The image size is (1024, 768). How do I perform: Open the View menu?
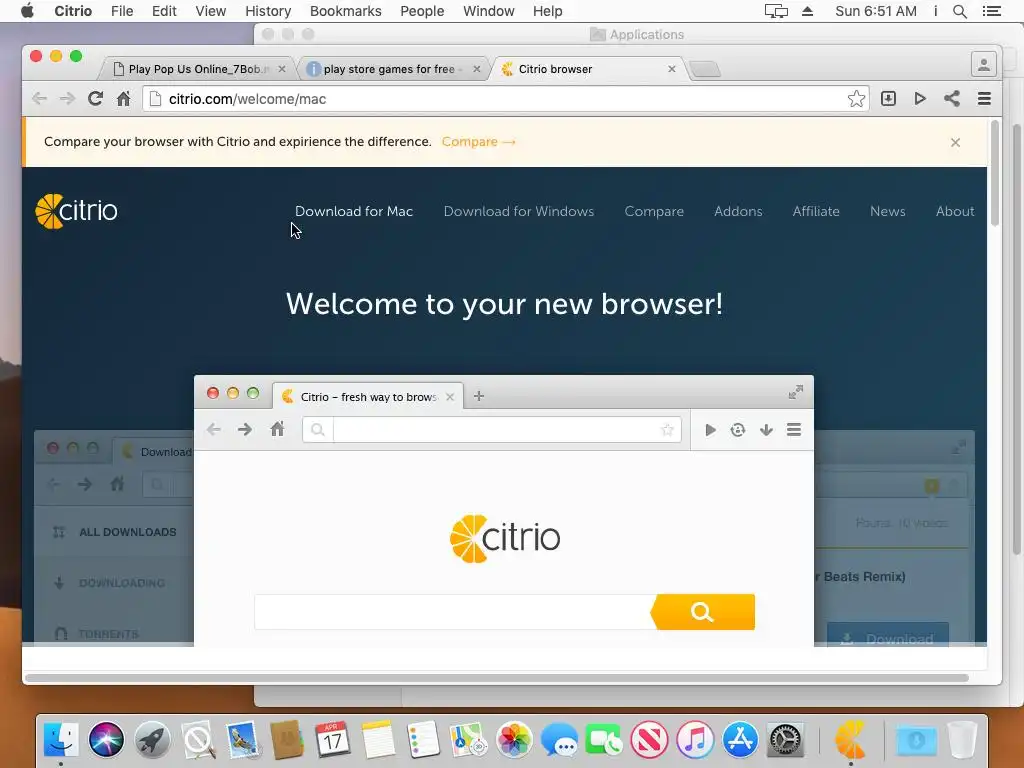tap(210, 11)
